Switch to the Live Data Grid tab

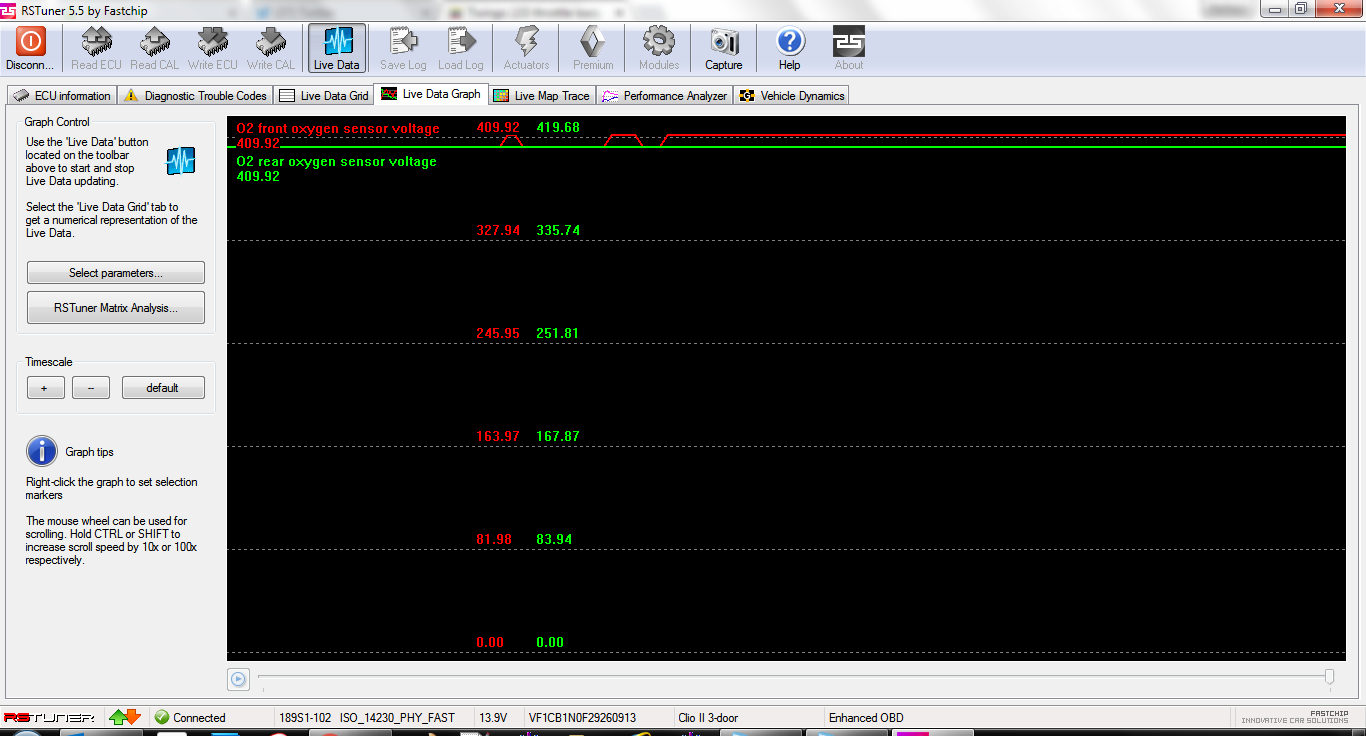coord(324,96)
